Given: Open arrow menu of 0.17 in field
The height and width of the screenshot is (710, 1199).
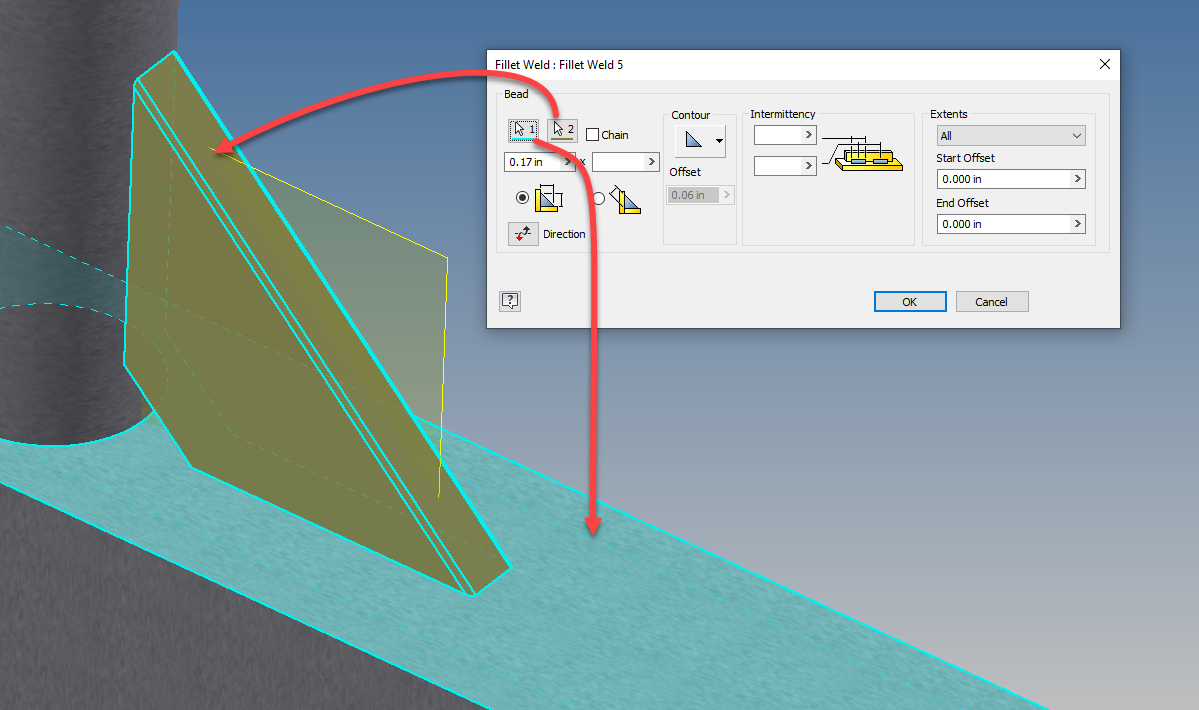Looking at the screenshot, I should [568, 162].
